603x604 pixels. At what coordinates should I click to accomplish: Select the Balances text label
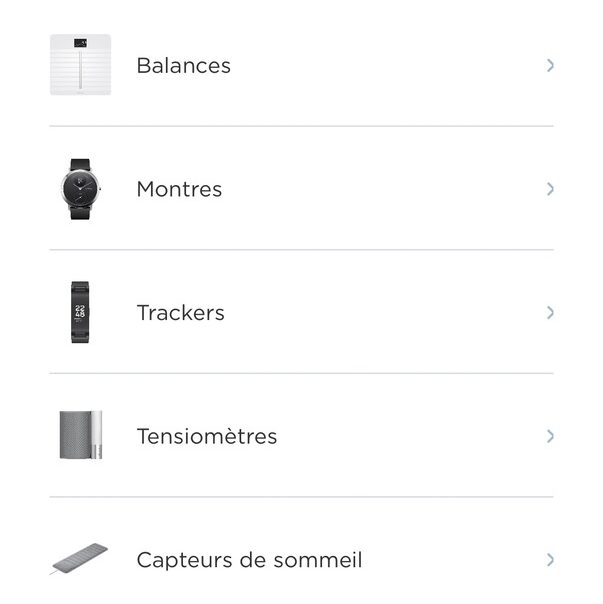(x=184, y=65)
